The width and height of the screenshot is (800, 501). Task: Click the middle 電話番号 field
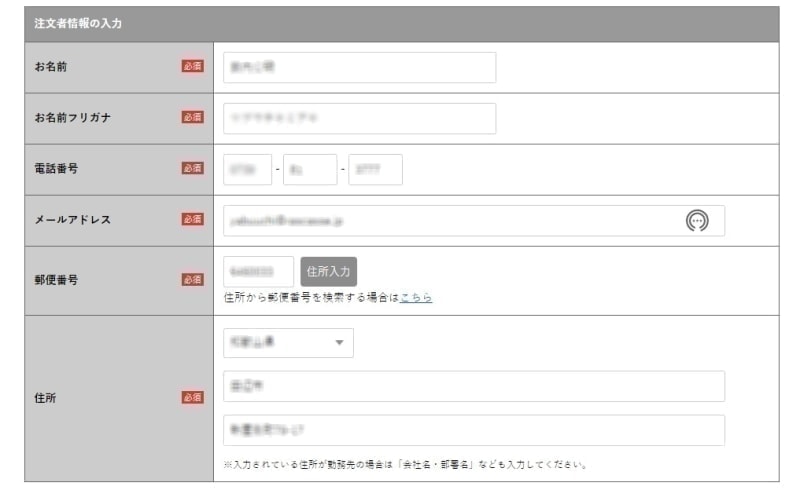[310, 170]
